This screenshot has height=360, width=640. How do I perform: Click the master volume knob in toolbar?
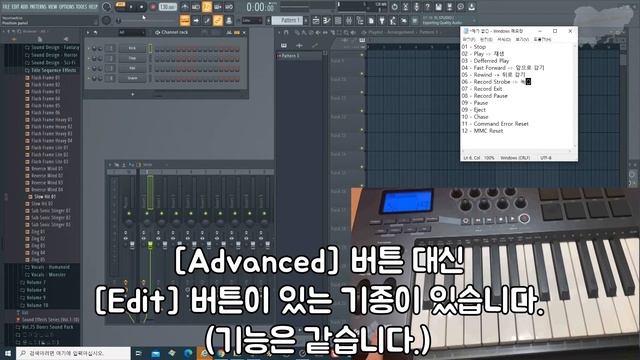point(107,7)
